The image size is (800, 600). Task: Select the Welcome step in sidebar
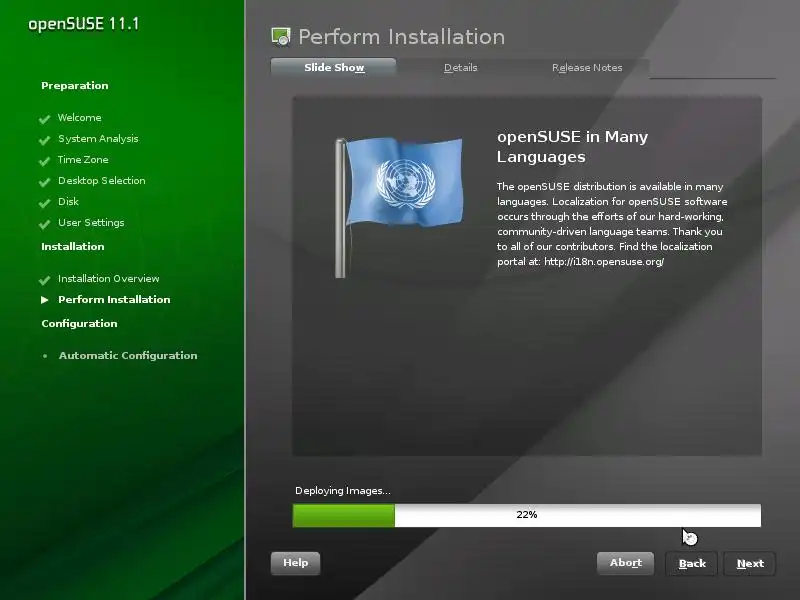pyautogui.click(x=80, y=117)
